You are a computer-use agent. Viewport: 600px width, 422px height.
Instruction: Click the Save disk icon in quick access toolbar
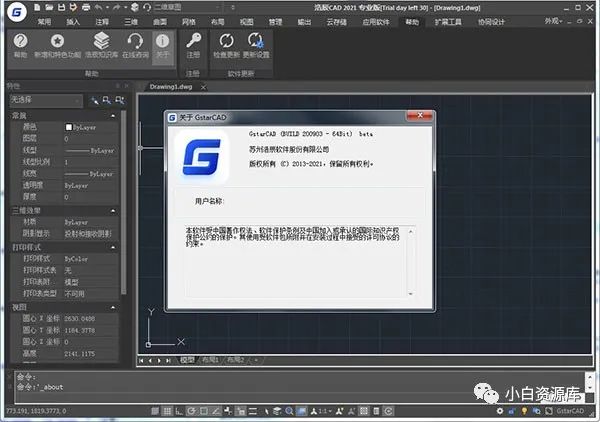point(61,7)
